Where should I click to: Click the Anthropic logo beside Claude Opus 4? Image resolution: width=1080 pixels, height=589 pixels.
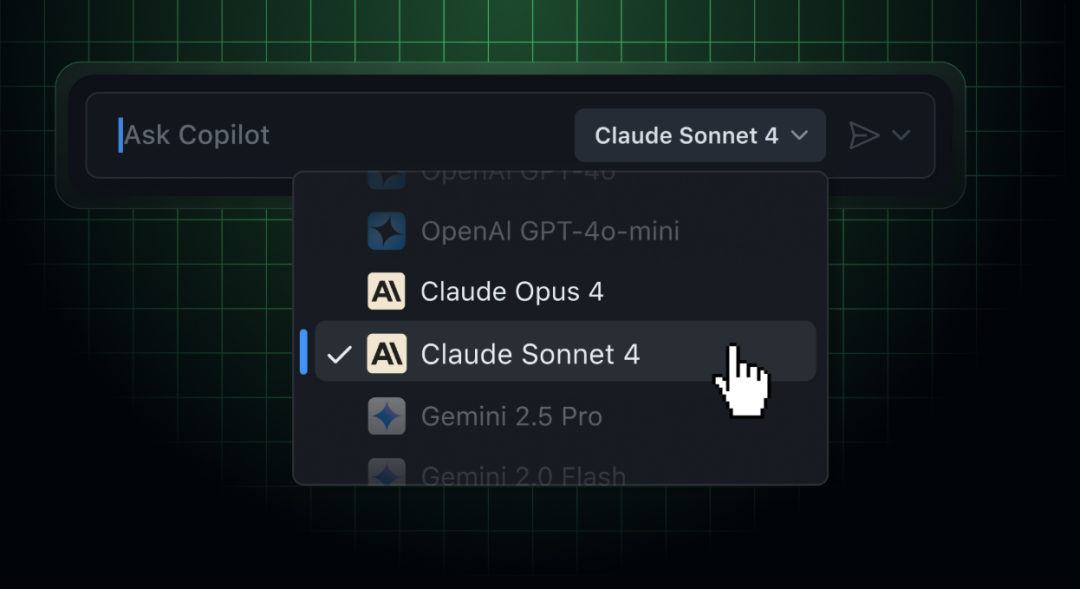click(x=386, y=291)
